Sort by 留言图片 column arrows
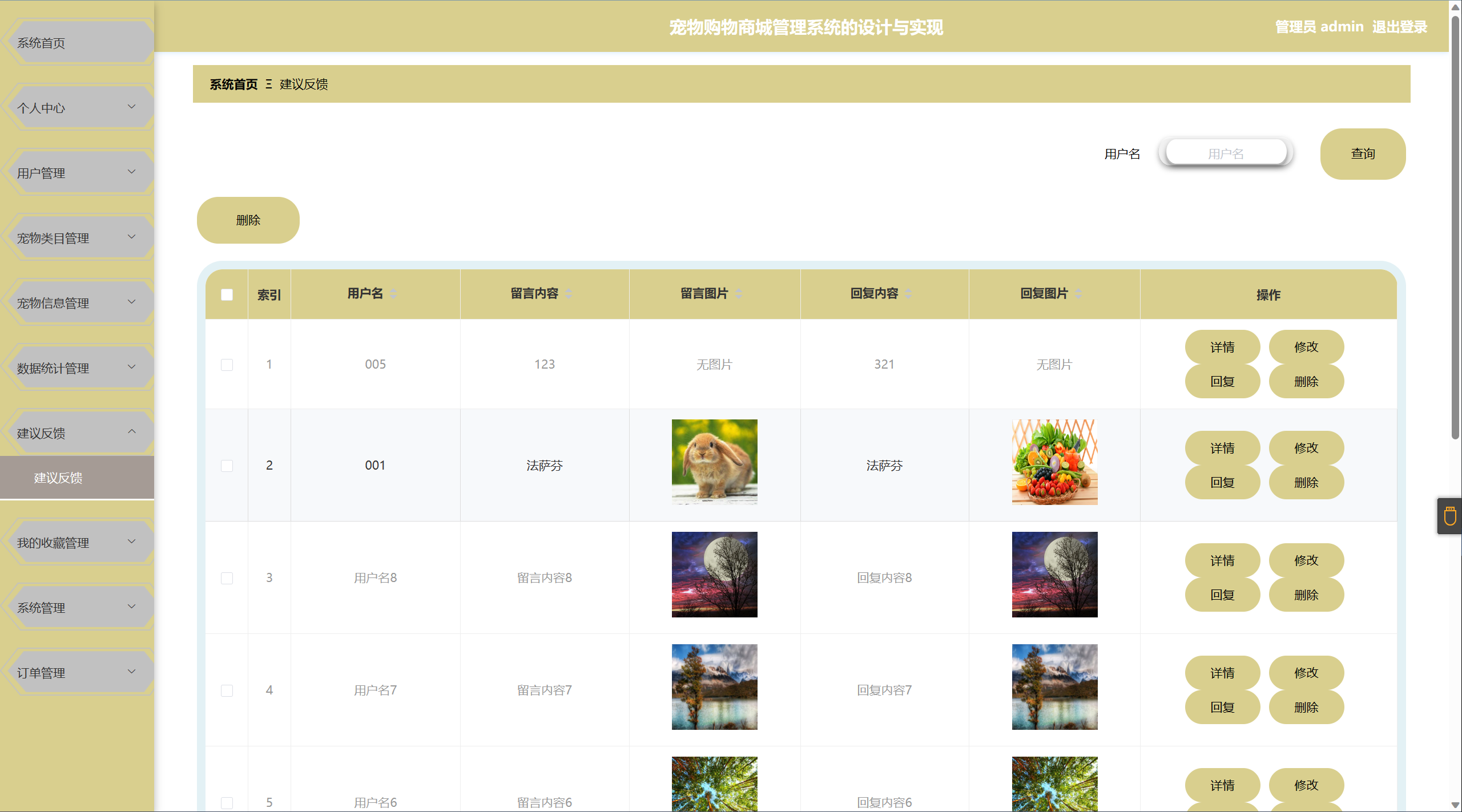This screenshot has height=812, width=1462. pos(739,293)
